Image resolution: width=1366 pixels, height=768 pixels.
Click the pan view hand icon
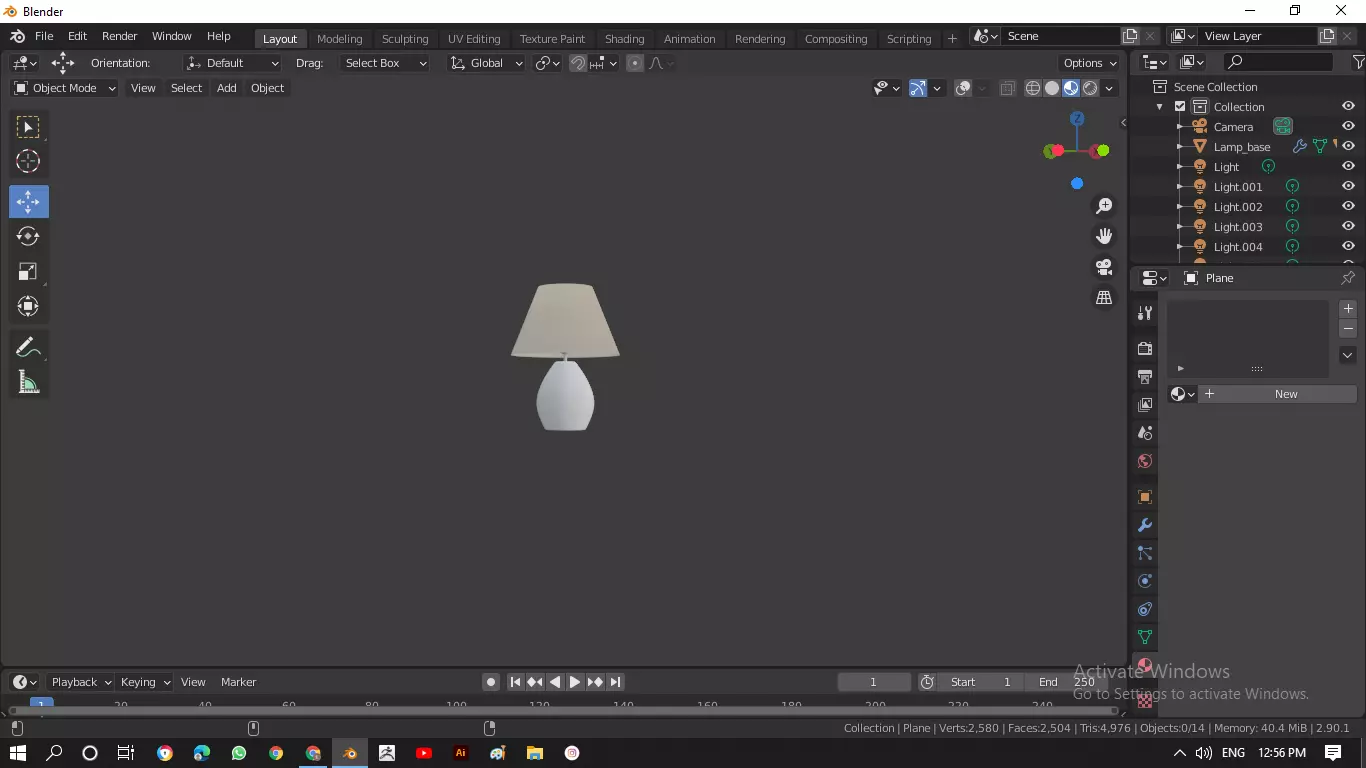coord(1104,237)
